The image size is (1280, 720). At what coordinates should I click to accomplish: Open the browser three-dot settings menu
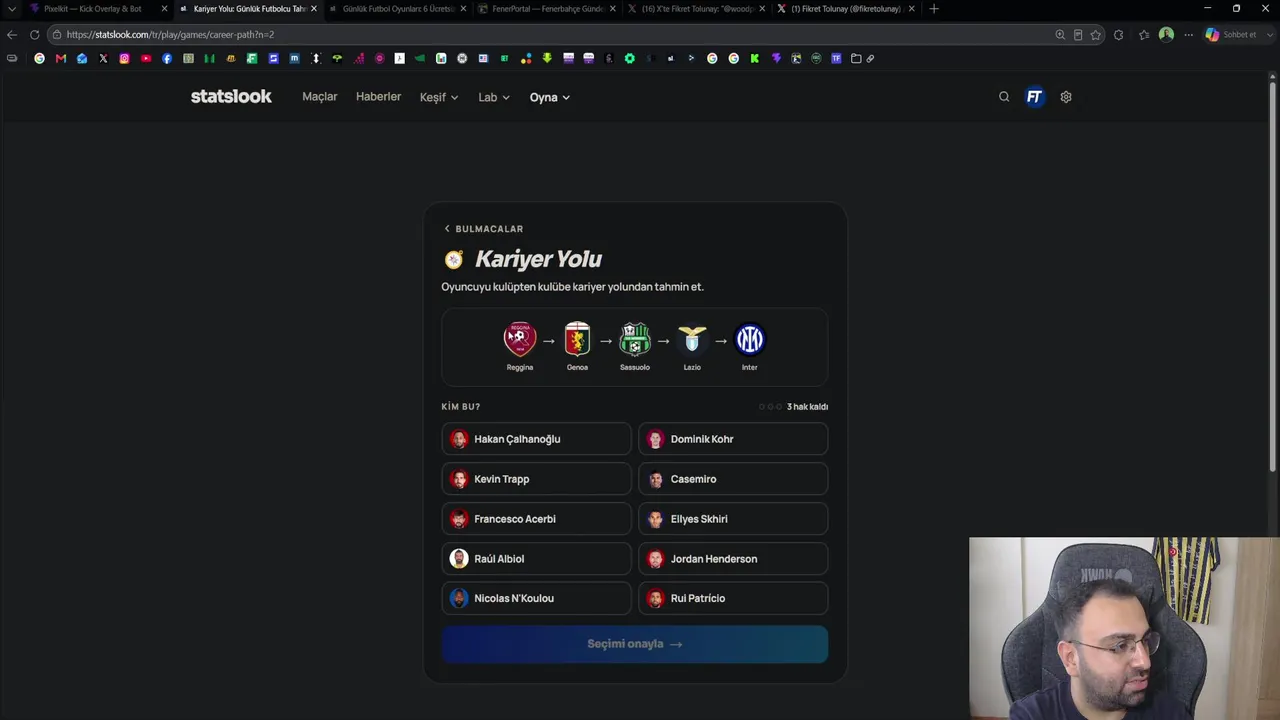pyautogui.click(x=1189, y=34)
